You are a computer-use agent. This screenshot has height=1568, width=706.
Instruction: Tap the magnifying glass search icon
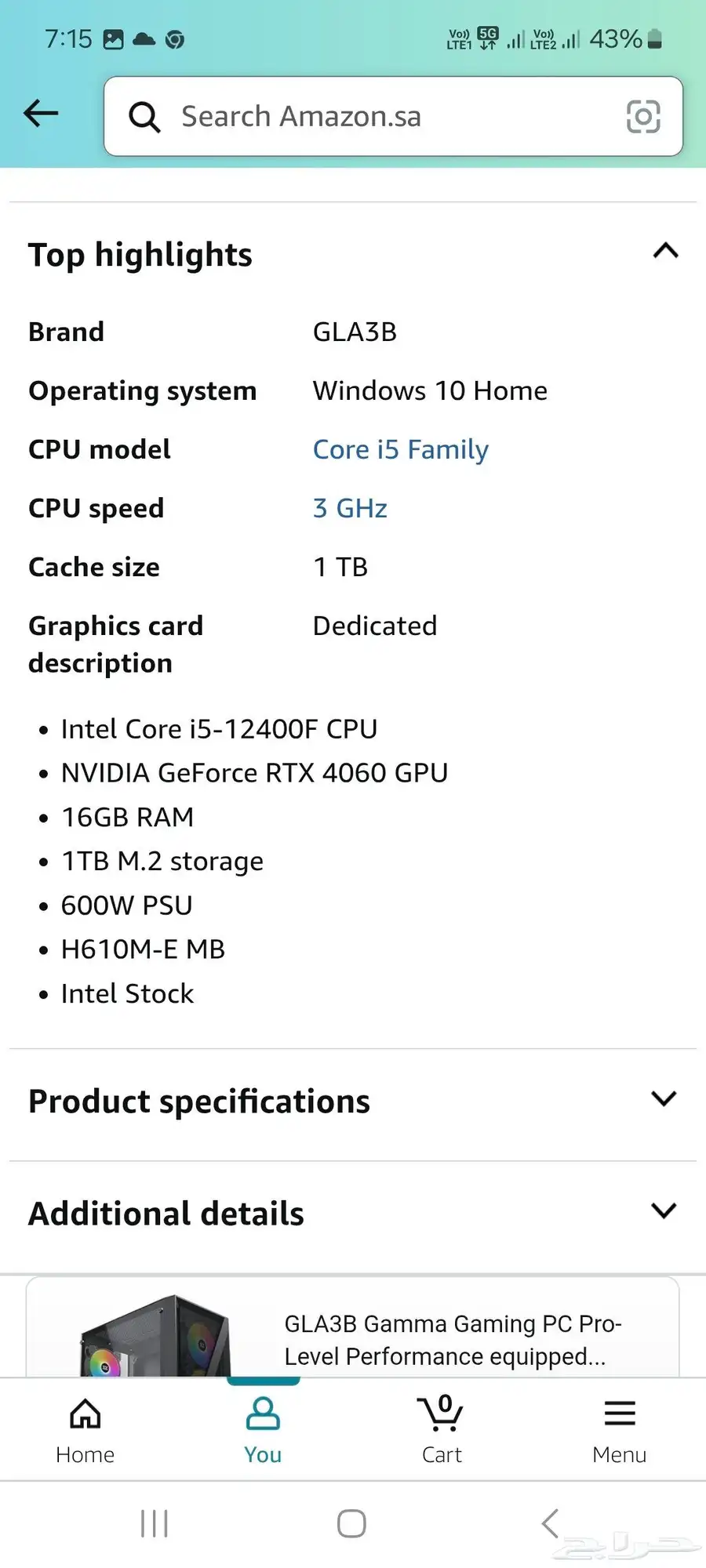144,117
